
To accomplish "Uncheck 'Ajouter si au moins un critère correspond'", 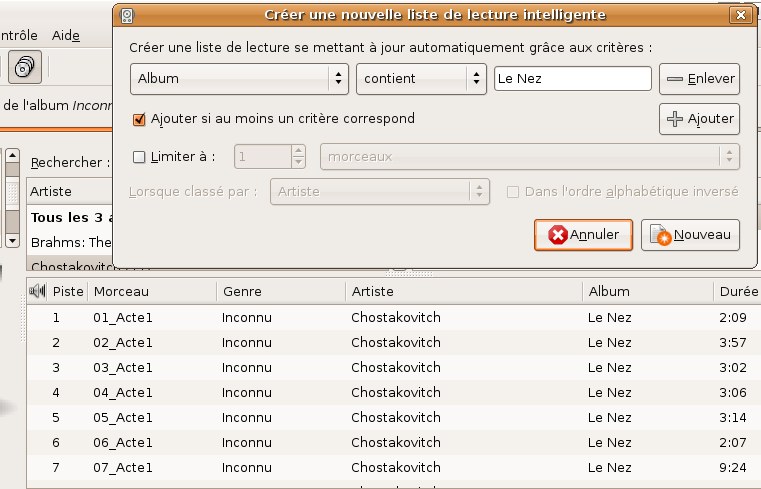I will coord(139,119).
